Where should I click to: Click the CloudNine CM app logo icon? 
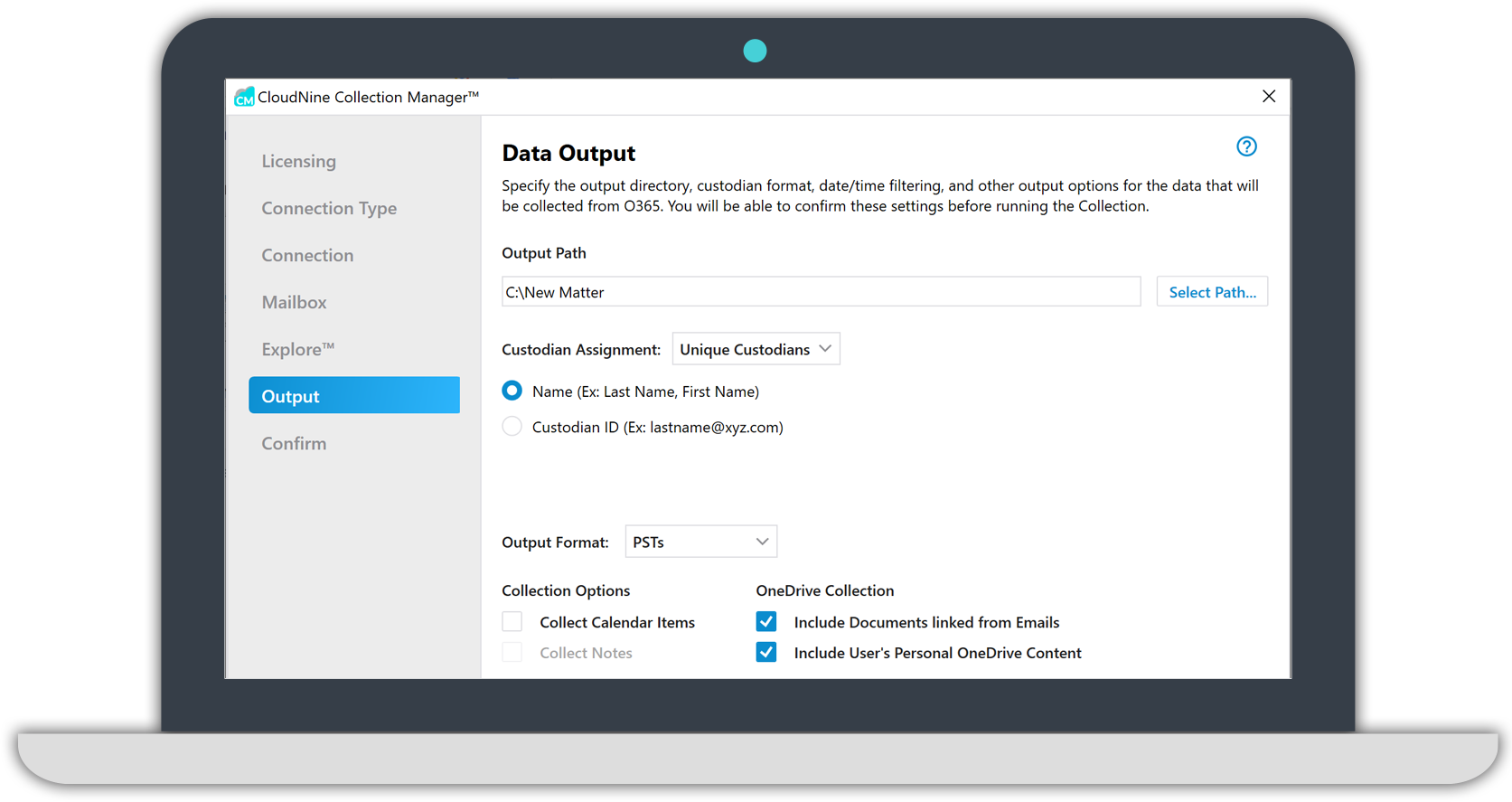(244, 97)
